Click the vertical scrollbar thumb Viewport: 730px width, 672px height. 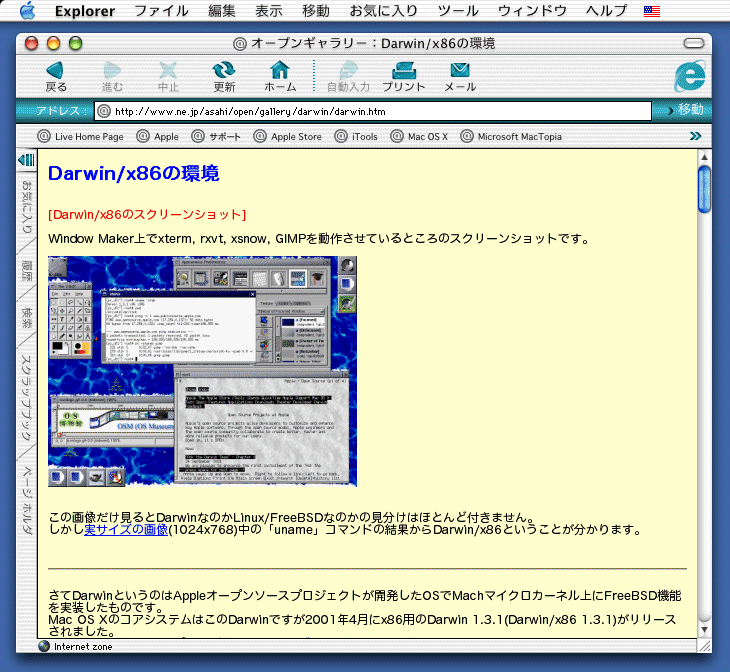(x=704, y=189)
